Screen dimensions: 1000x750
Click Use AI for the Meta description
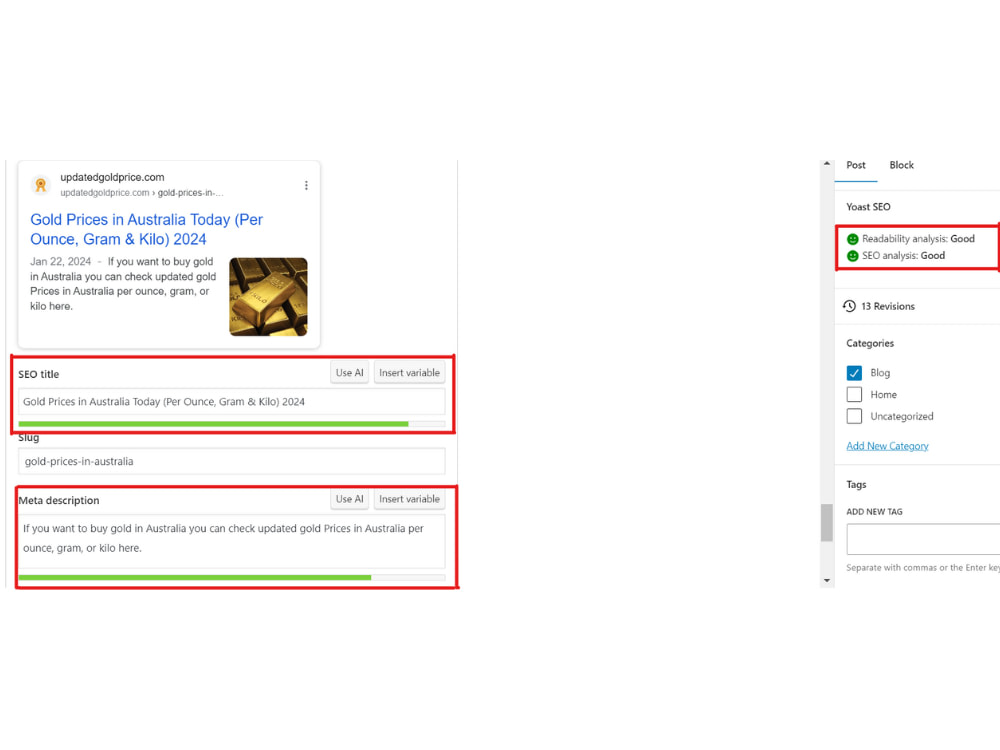coord(349,499)
